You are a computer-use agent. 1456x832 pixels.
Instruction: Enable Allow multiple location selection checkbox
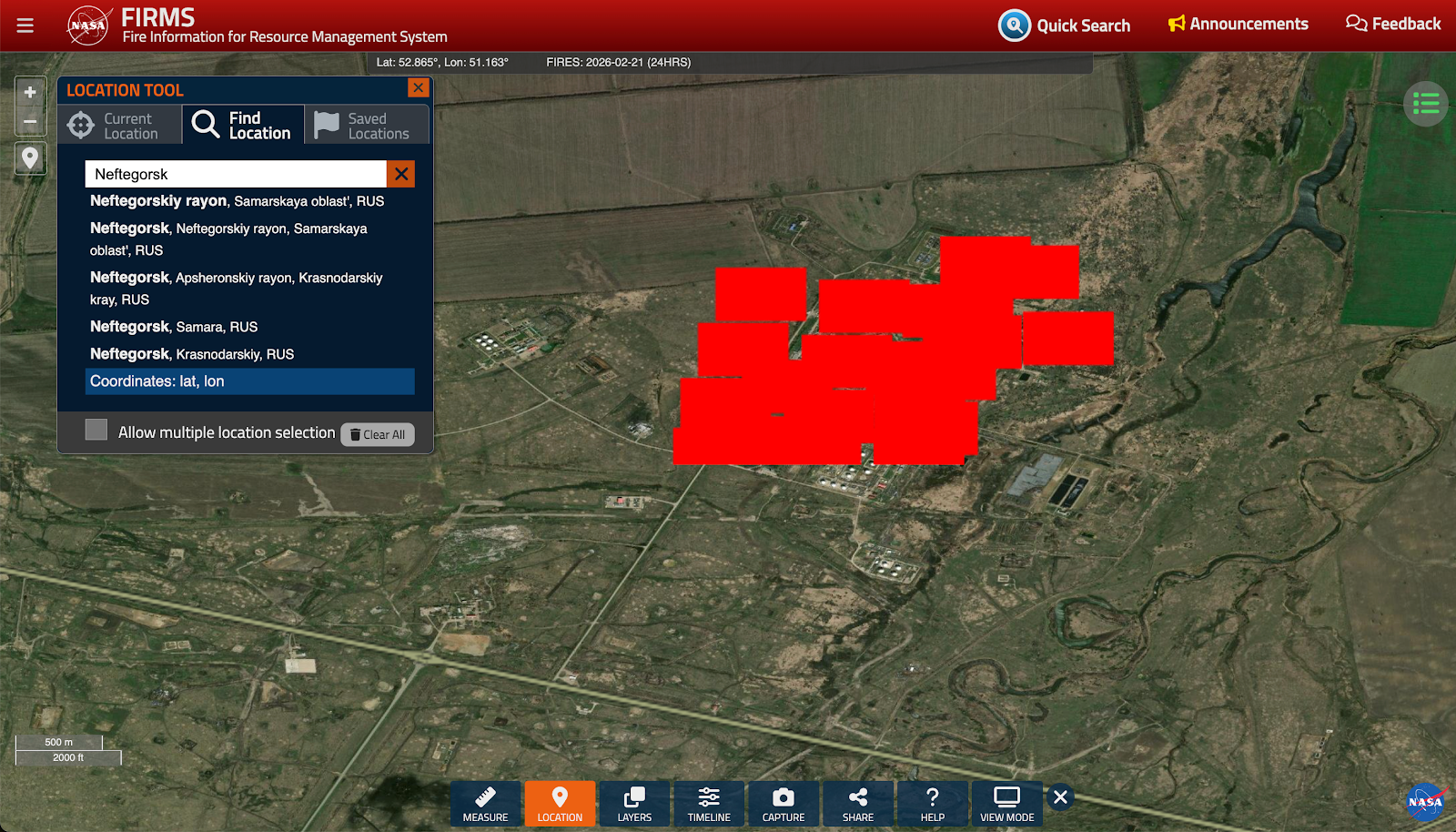pyautogui.click(x=96, y=430)
